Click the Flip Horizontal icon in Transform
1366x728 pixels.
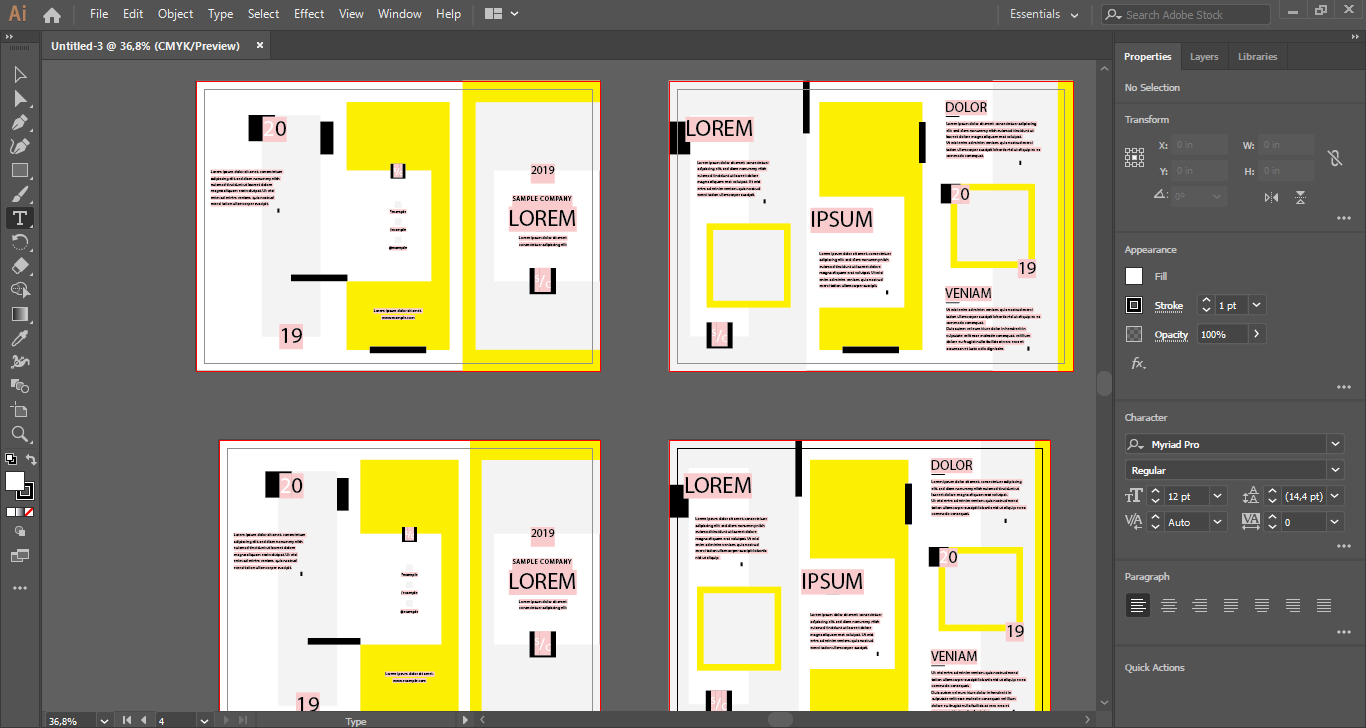click(x=1271, y=197)
